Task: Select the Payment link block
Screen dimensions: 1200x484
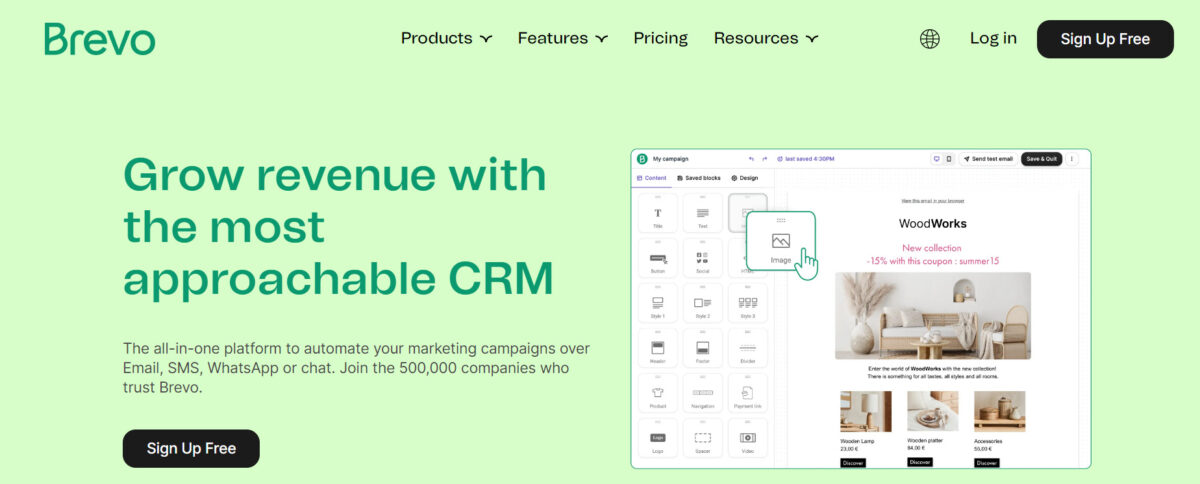Action: coord(748,394)
